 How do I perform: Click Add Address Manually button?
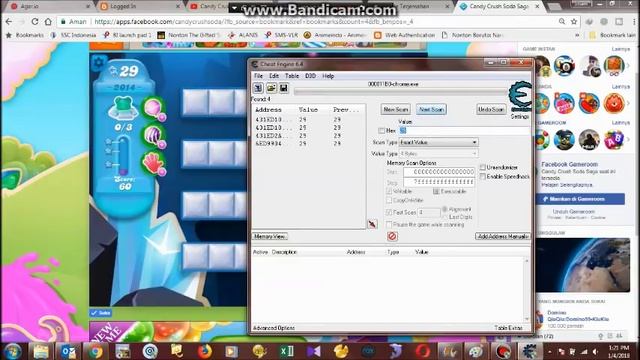(x=503, y=236)
